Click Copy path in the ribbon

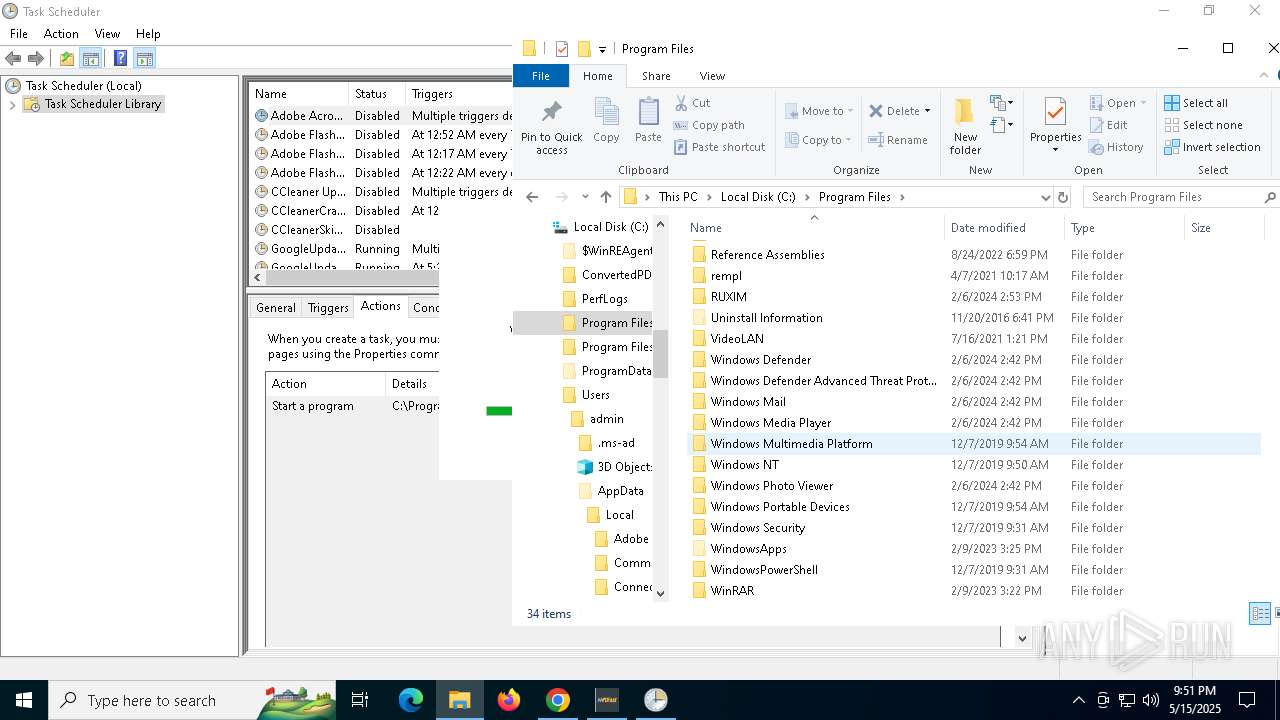[x=709, y=125]
